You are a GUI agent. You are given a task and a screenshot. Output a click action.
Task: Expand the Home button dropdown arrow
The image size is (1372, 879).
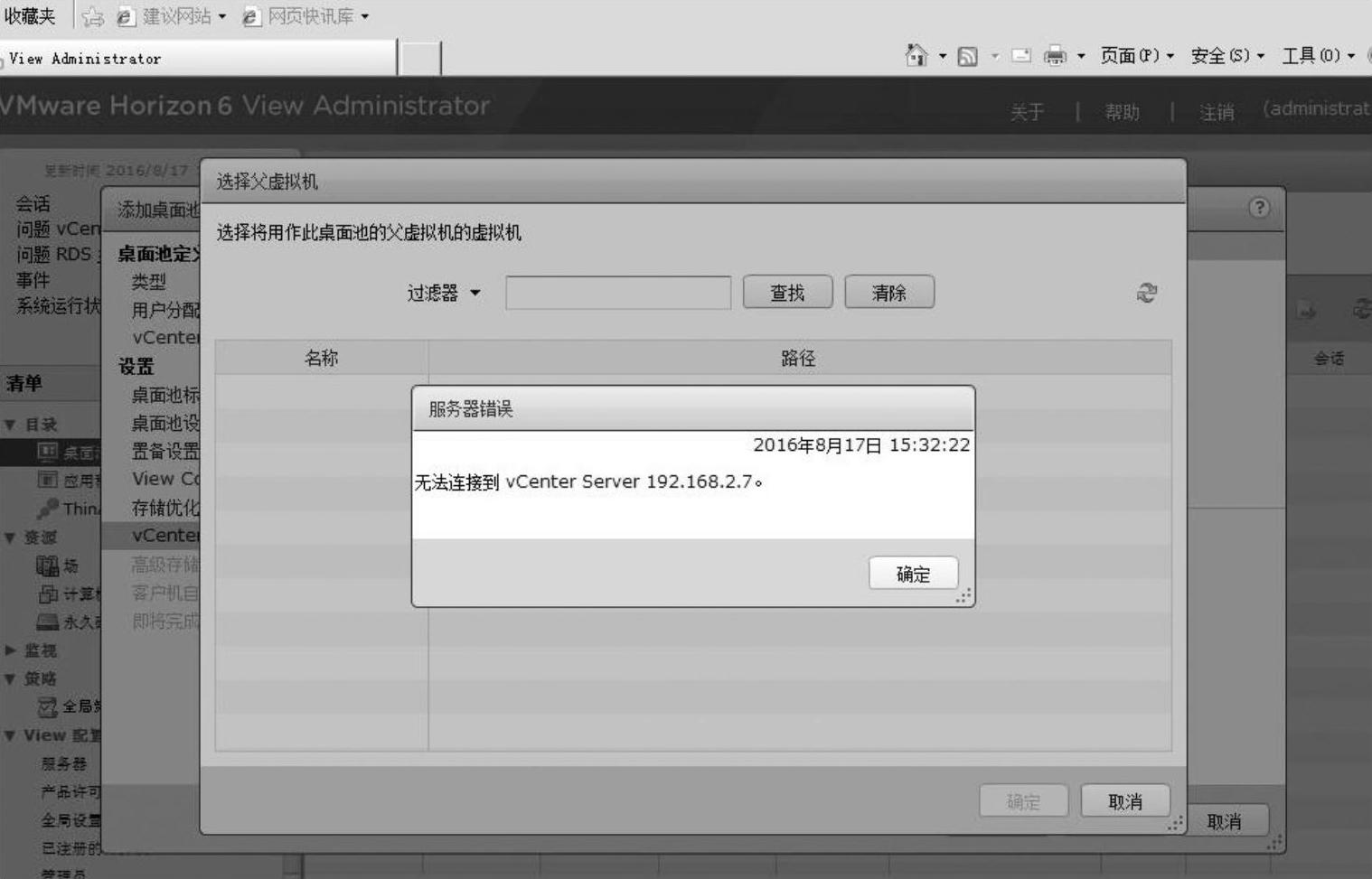[943, 56]
